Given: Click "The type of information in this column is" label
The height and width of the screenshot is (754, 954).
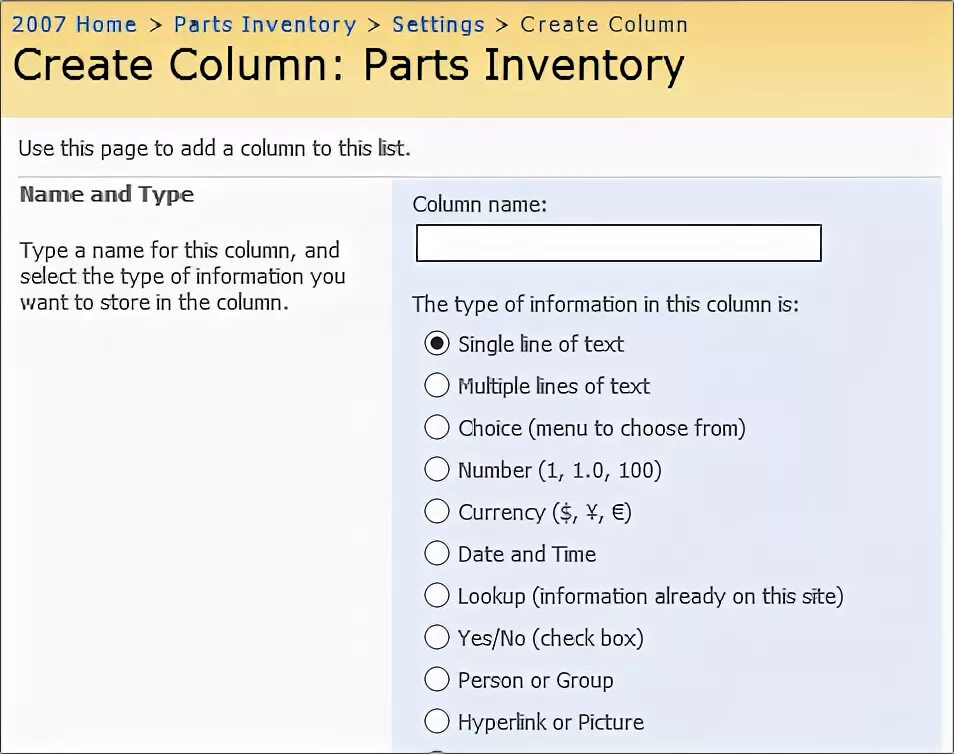Looking at the screenshot, I should (x=605, y=304).
